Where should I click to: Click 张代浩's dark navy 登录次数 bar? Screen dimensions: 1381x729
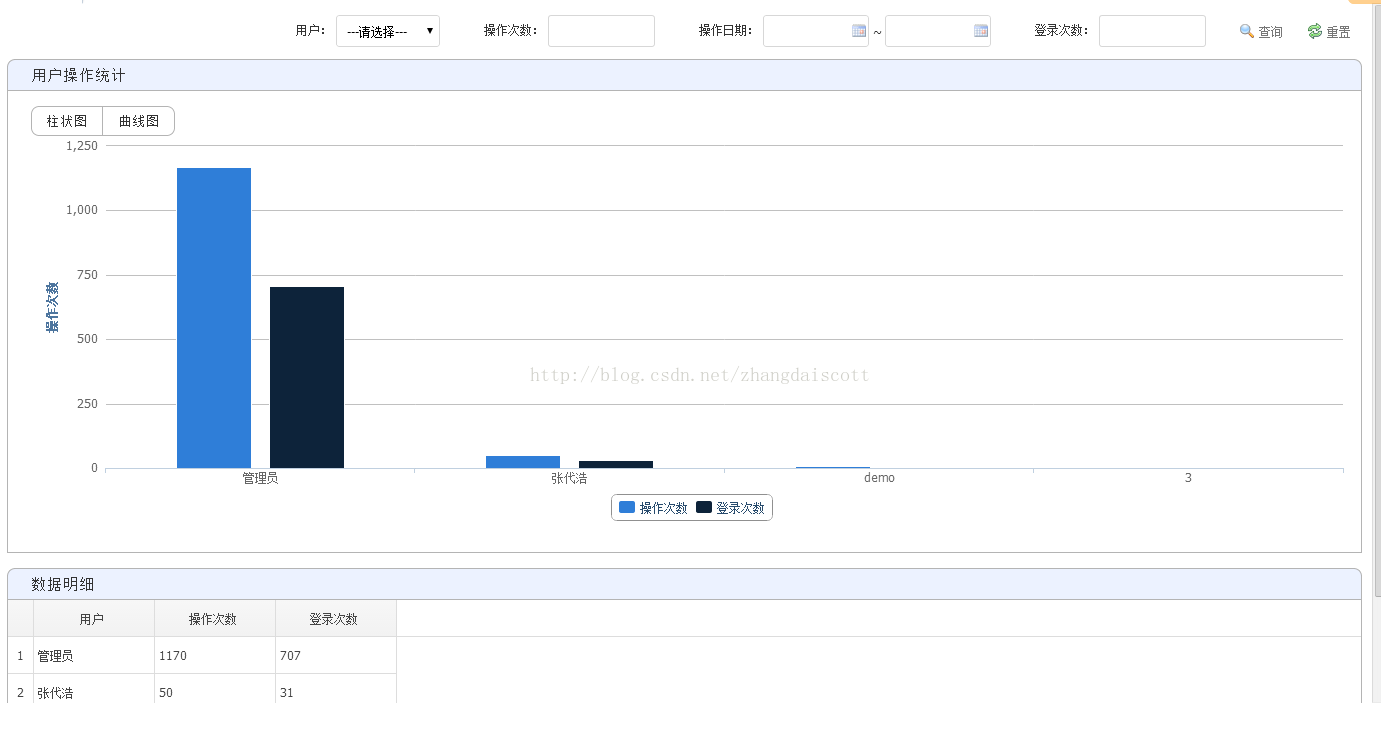(x=616, y=464)
